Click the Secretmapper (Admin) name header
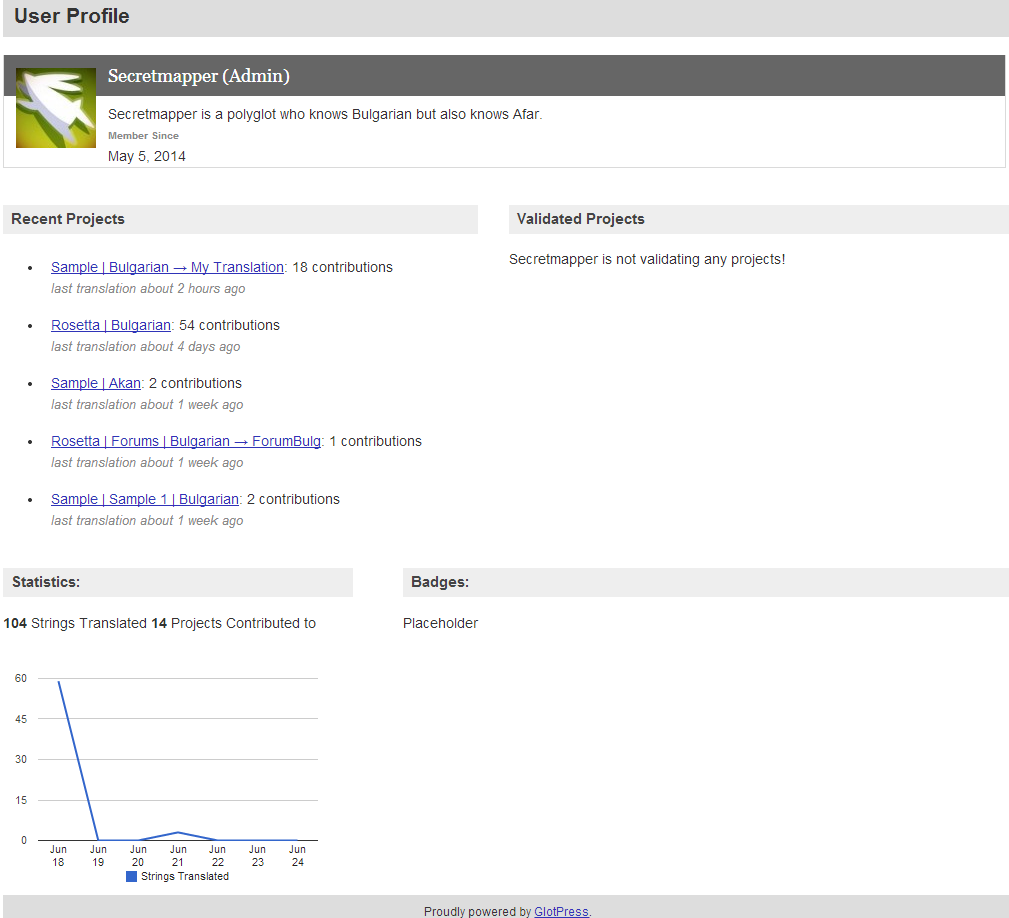Image resolution: width=1009 pixels, height=918 pixels. point(199,76)
